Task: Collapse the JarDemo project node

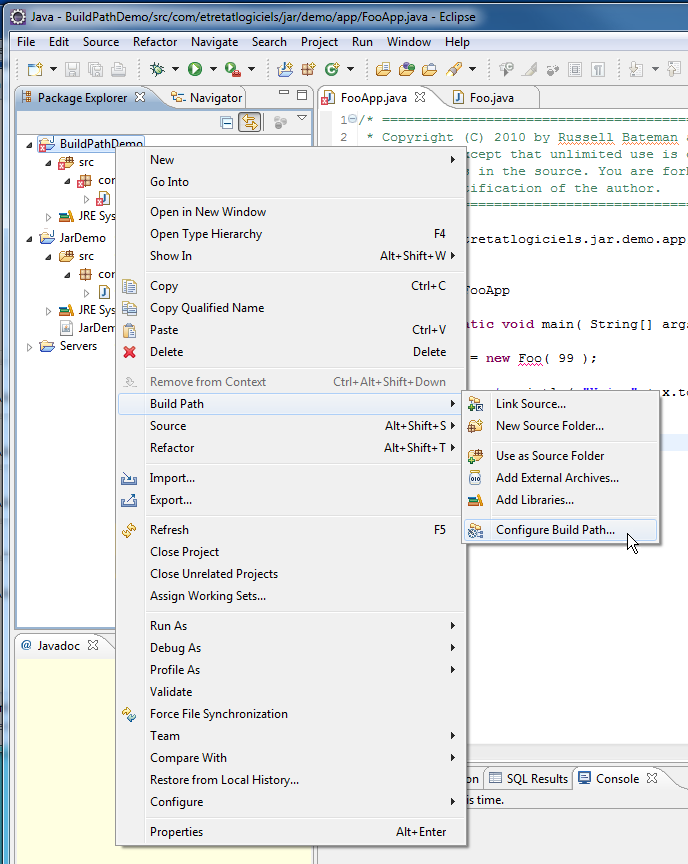Action: 29,239
